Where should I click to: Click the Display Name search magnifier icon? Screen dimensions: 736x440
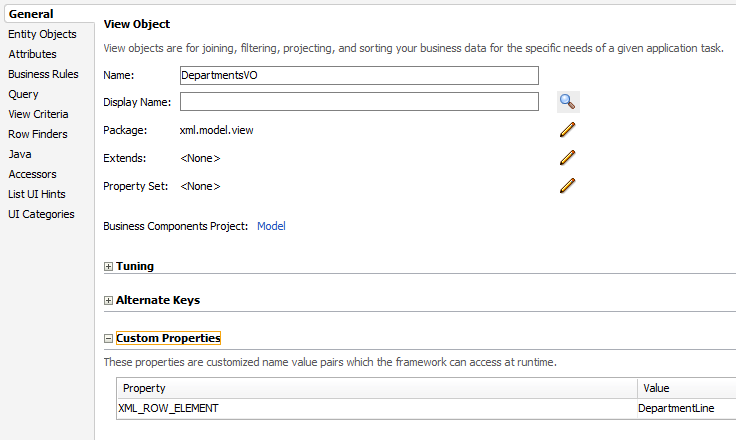coord(568,101)
